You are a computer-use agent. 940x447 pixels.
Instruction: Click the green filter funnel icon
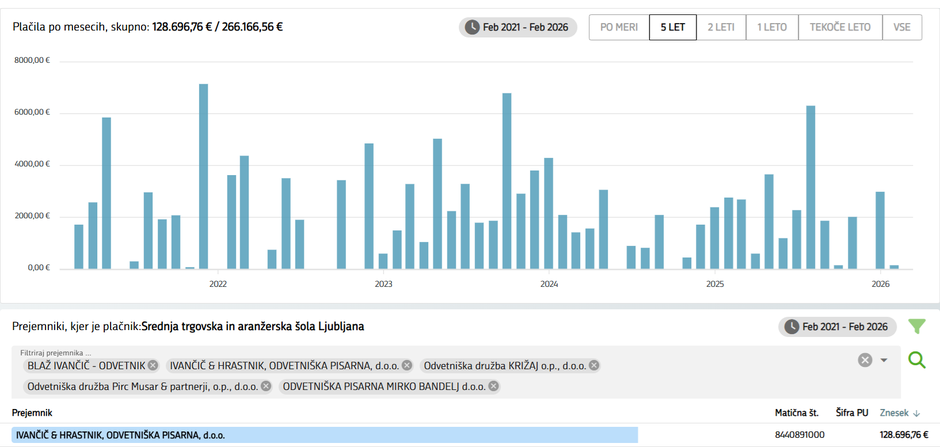point(916,326)
